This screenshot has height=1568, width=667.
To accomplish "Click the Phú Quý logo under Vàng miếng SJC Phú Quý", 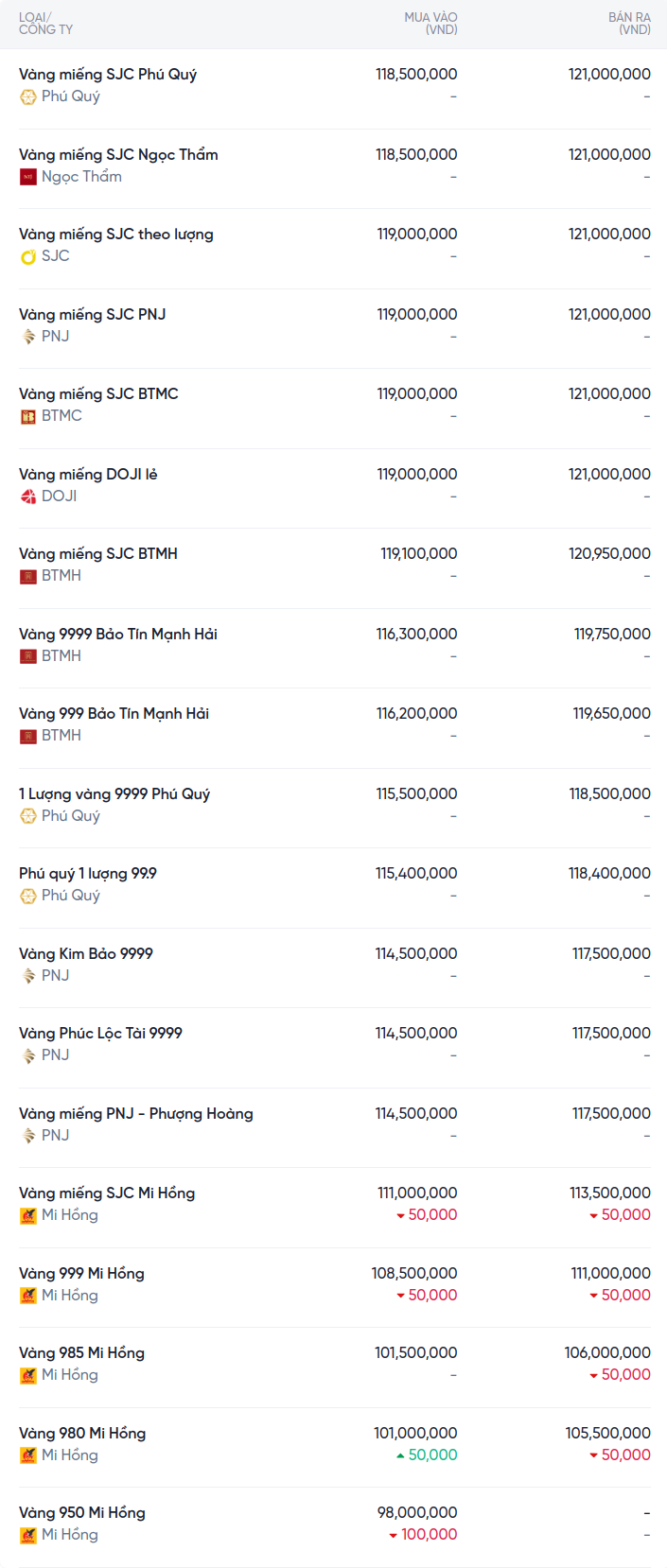I will click(28, 96).
